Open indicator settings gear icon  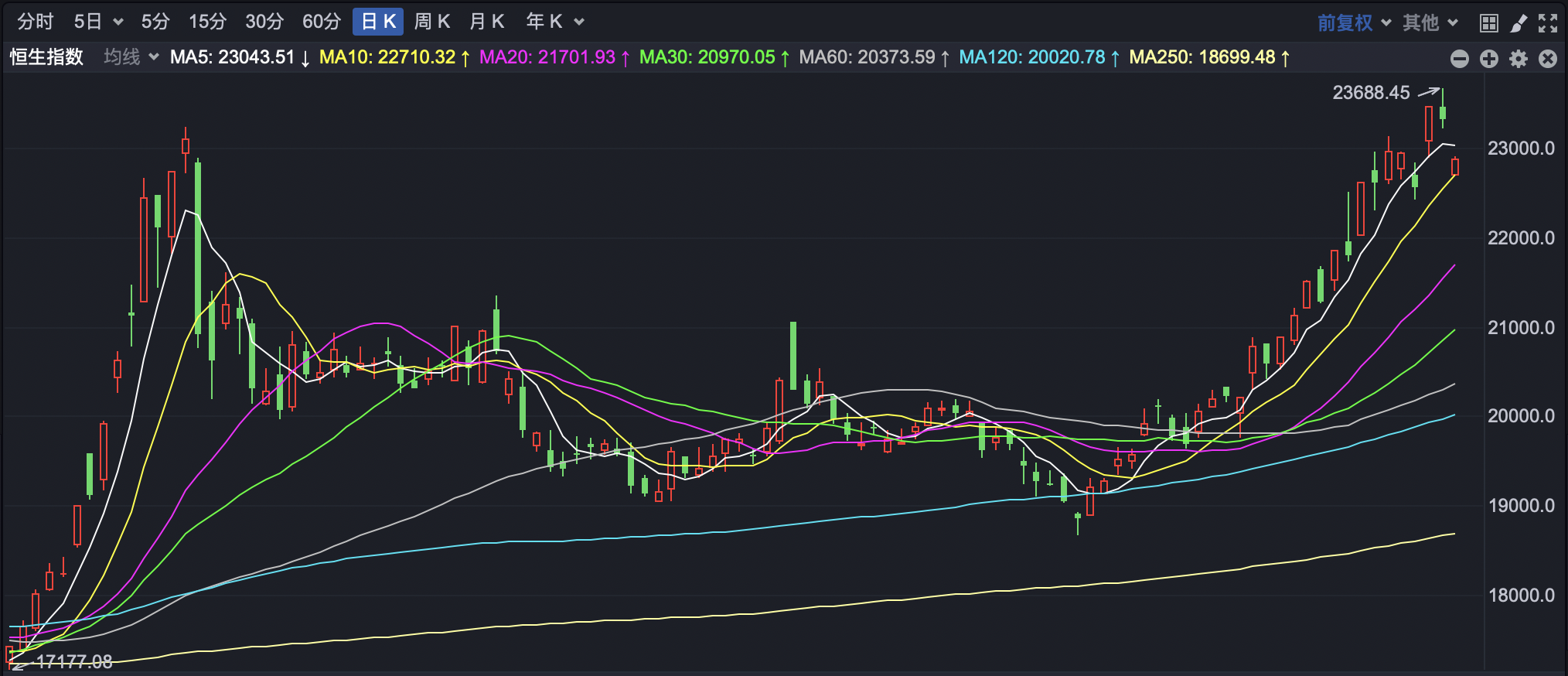coord(1519,59)
